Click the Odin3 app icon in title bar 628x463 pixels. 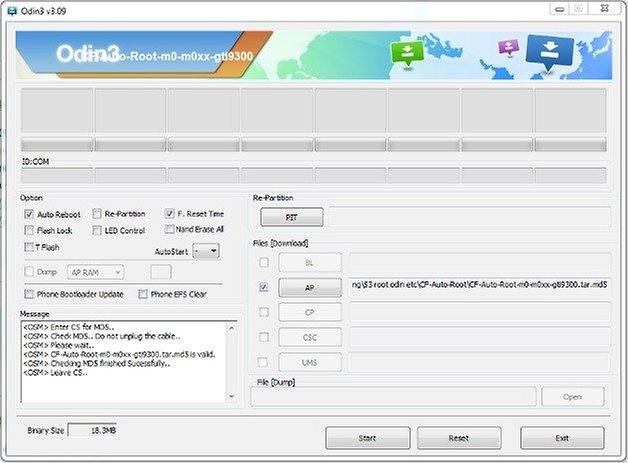[12, 10]
